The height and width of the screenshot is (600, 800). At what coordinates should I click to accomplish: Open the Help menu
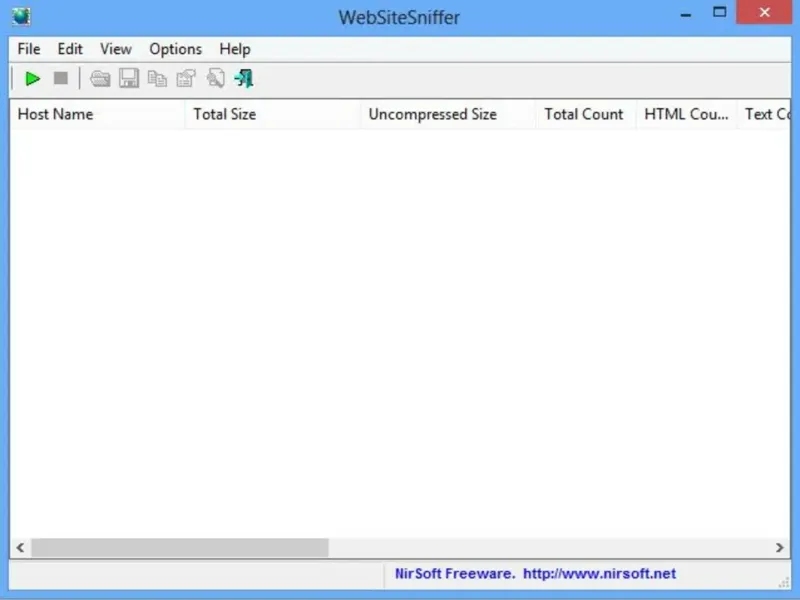[x=235, y=49]
